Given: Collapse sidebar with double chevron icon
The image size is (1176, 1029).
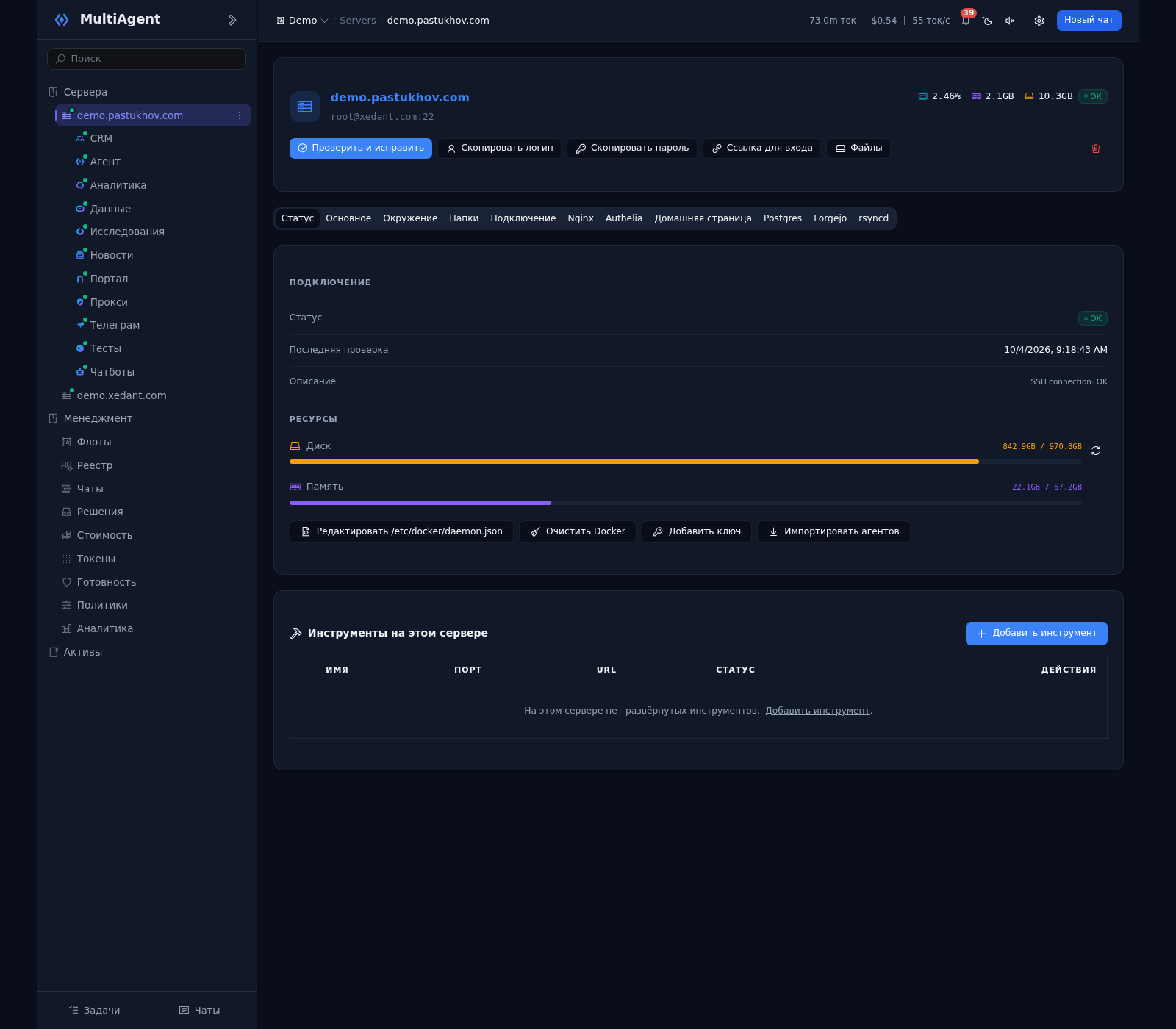Looking at the screenshot, I should (232, 20).
